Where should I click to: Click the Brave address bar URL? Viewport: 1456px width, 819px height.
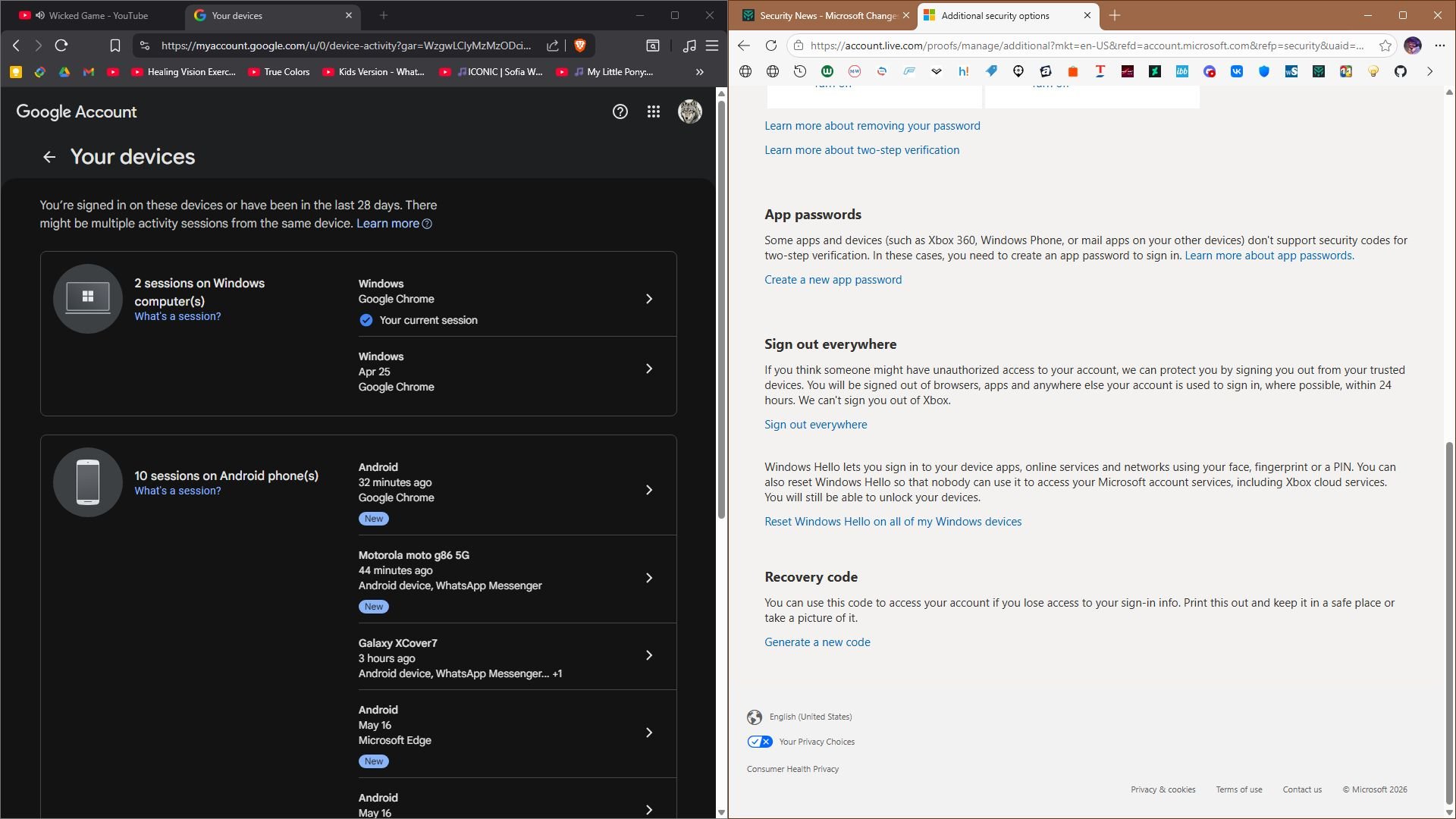tap(347, 45)
